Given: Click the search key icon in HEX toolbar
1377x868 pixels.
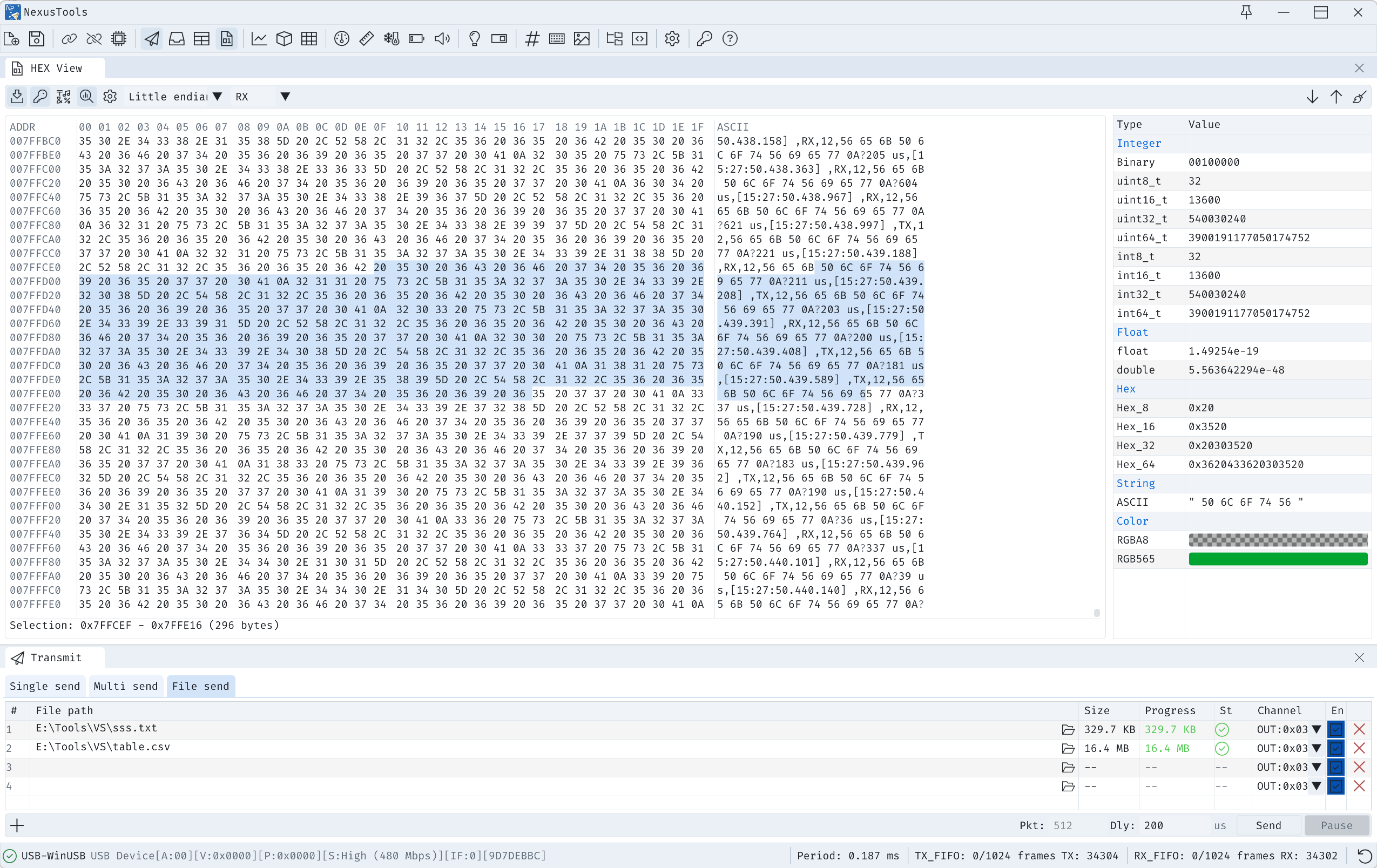Looking at the screenshot, I should click(40, 97).
